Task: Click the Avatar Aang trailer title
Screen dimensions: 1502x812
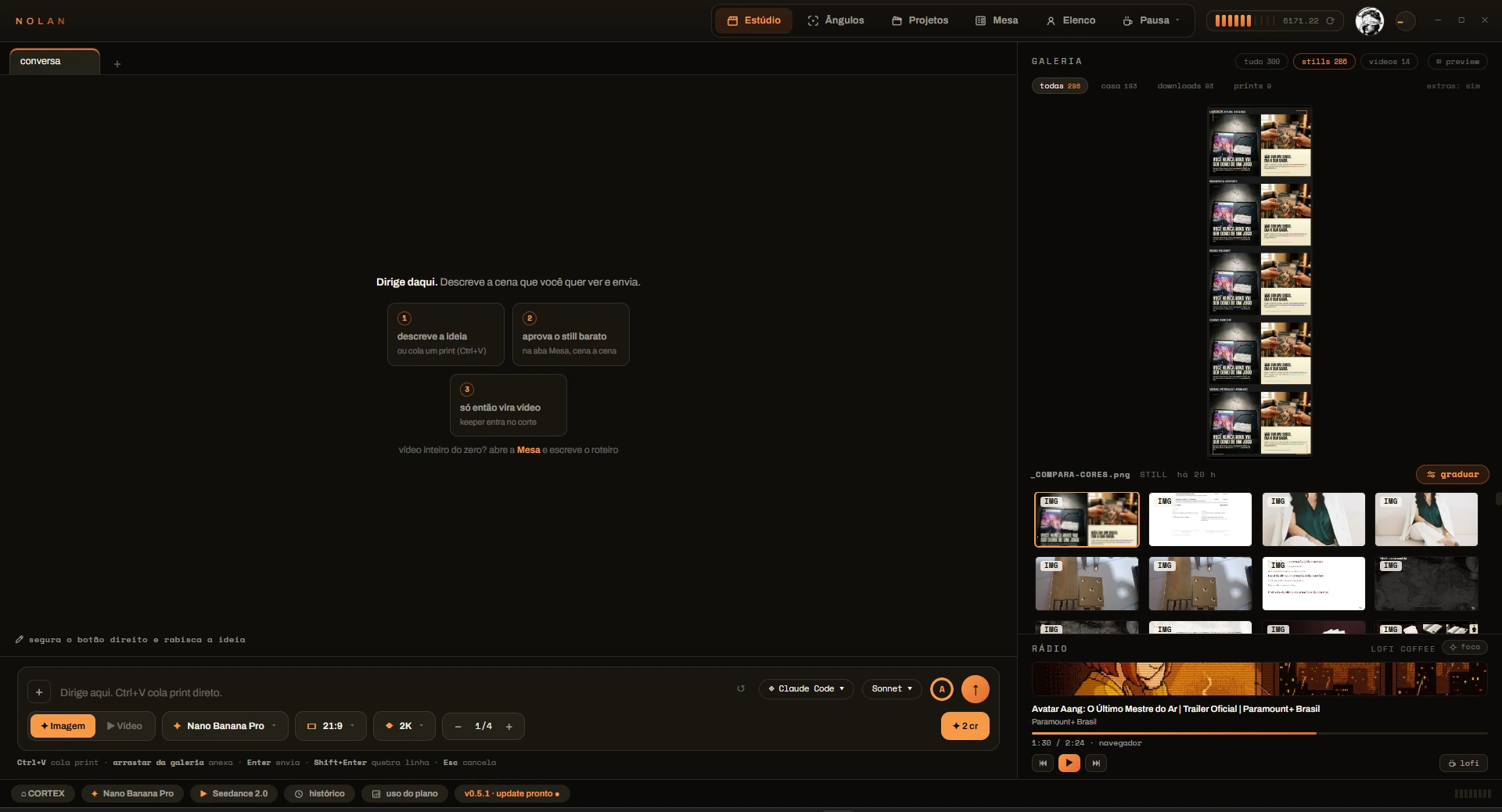Action: coord(1176,709)
